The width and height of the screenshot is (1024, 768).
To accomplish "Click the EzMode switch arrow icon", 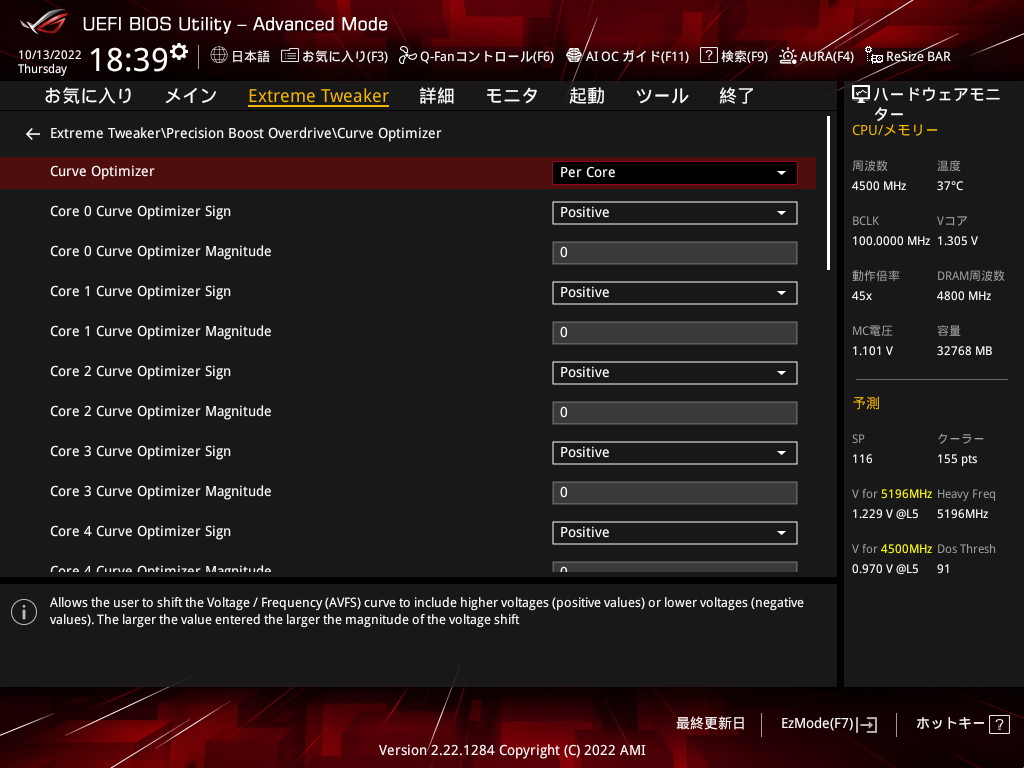I will pos(868,724).
